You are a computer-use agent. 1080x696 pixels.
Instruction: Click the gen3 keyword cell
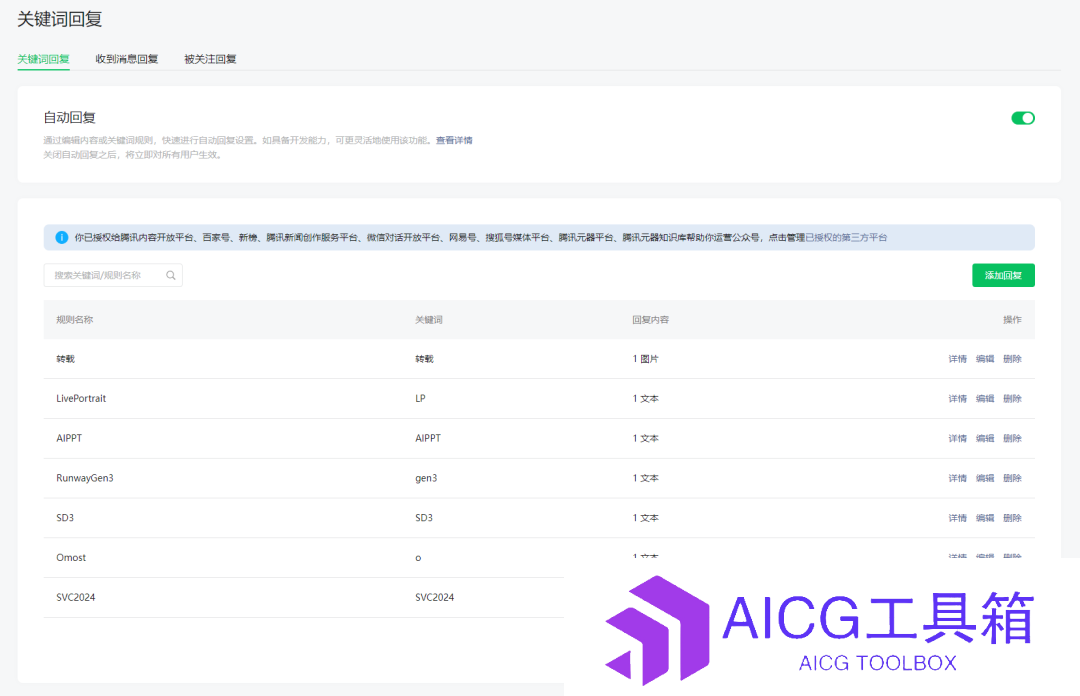(426, 478)
